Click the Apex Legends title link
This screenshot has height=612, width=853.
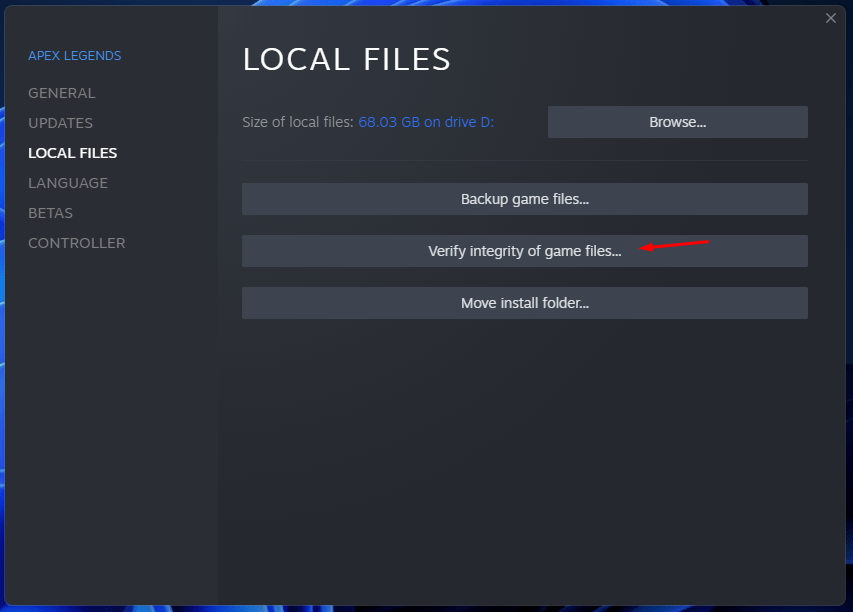75,55
